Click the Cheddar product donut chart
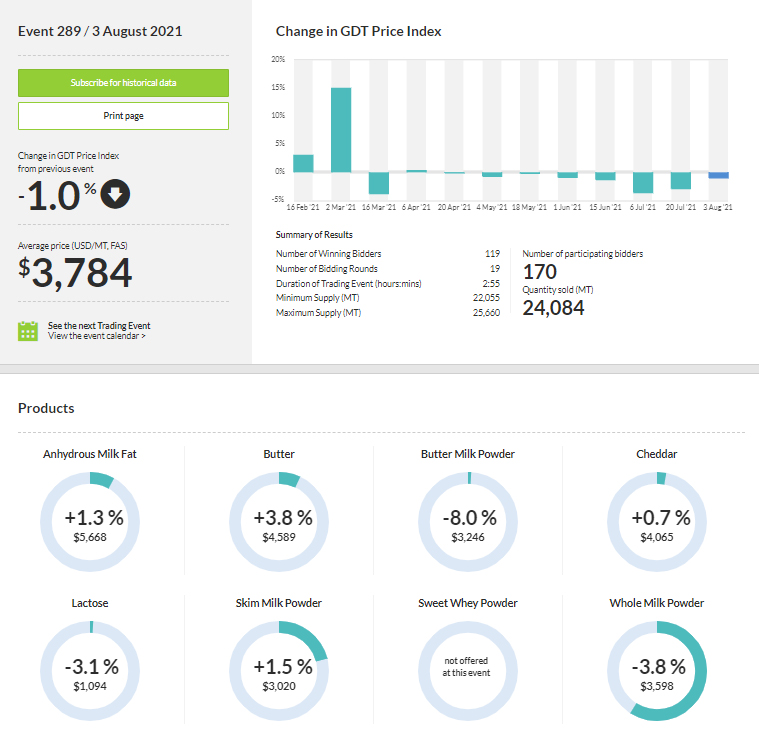This screenshot has height=740, width=759. pos(657,522)
